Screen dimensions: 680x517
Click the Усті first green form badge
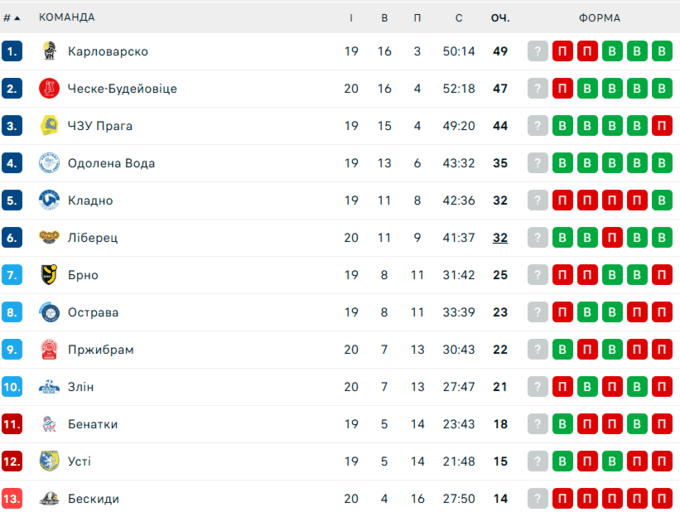[x=563, y=461]
